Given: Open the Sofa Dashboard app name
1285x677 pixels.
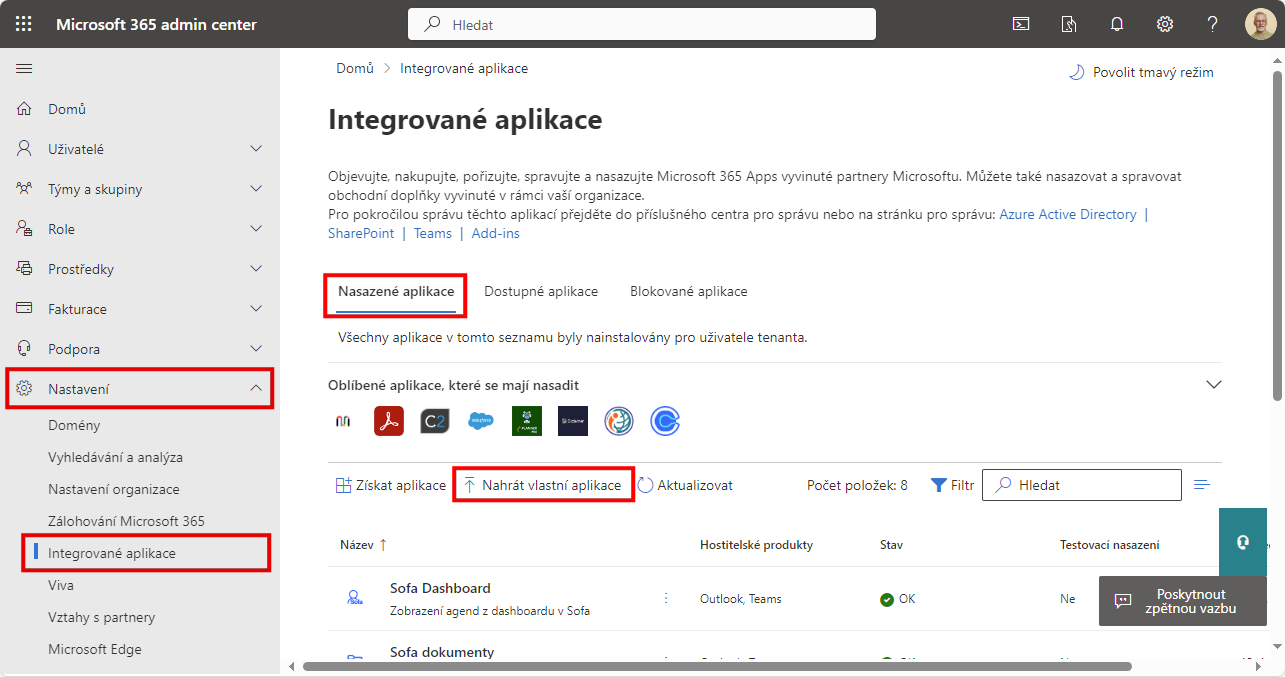Looking at the screenshot, I should [x=440, y=588].
